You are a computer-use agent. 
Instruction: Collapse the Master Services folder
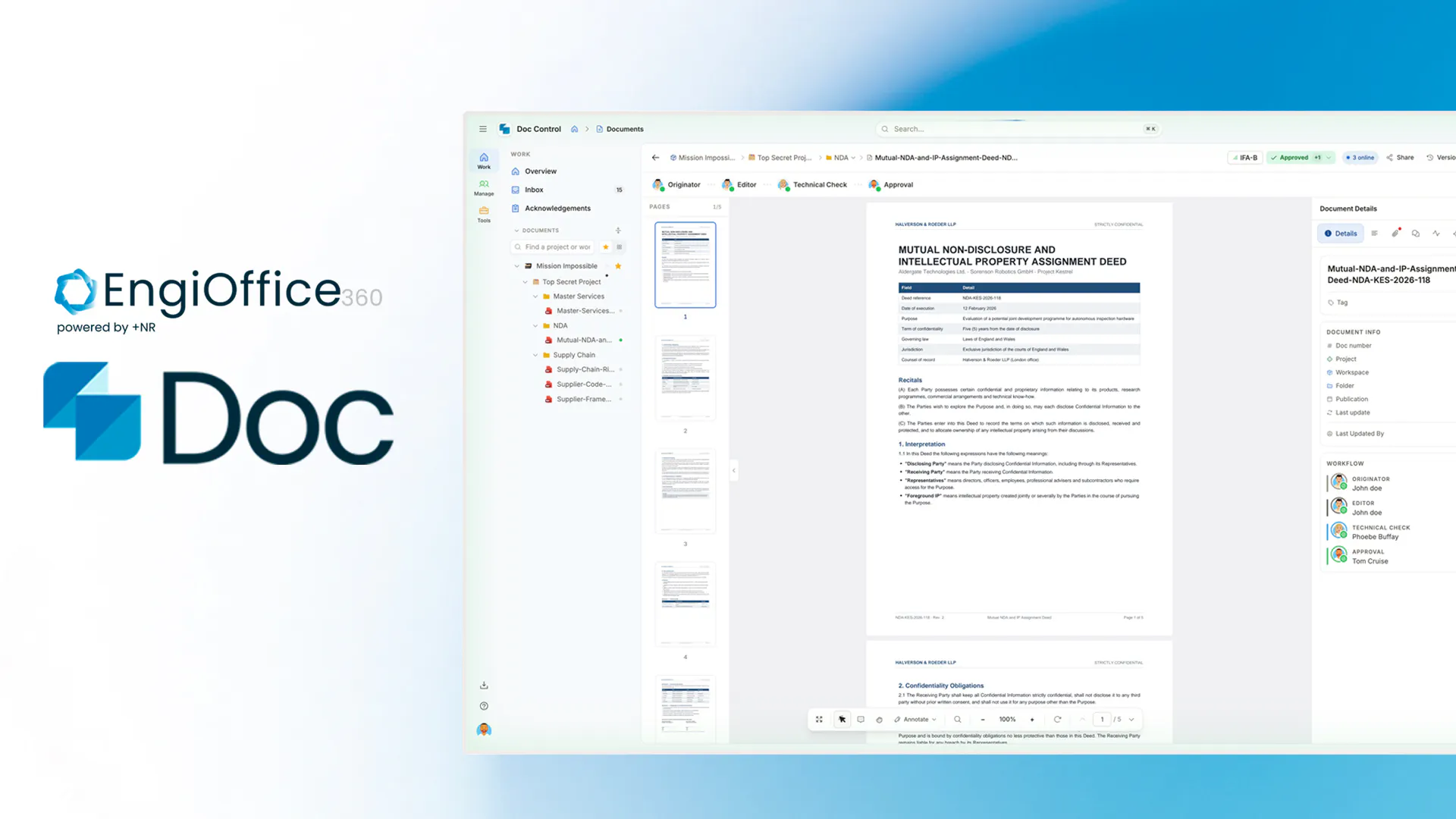(x=535, y=297)
